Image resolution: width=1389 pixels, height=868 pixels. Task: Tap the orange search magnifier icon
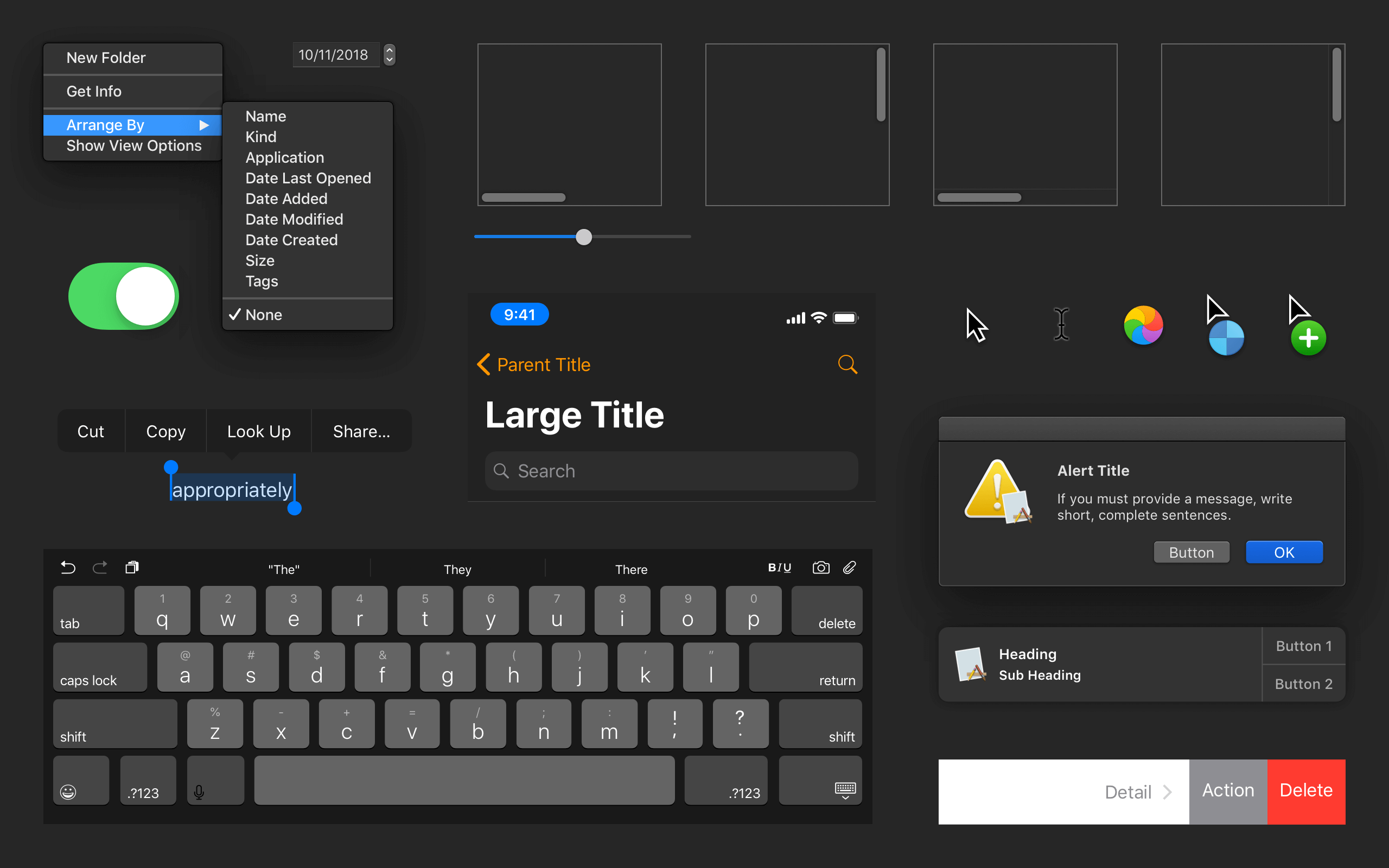click(x=847, y=365)
